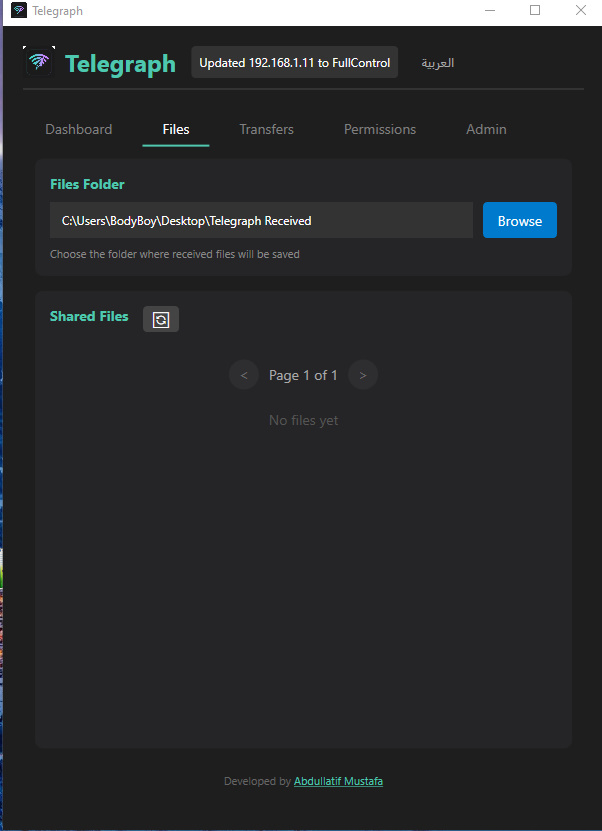Click the 'Updated 192.168.1.11 to FullControl' status message
The width and height of the screenshot is (602, 831).
tap(295, 62)
